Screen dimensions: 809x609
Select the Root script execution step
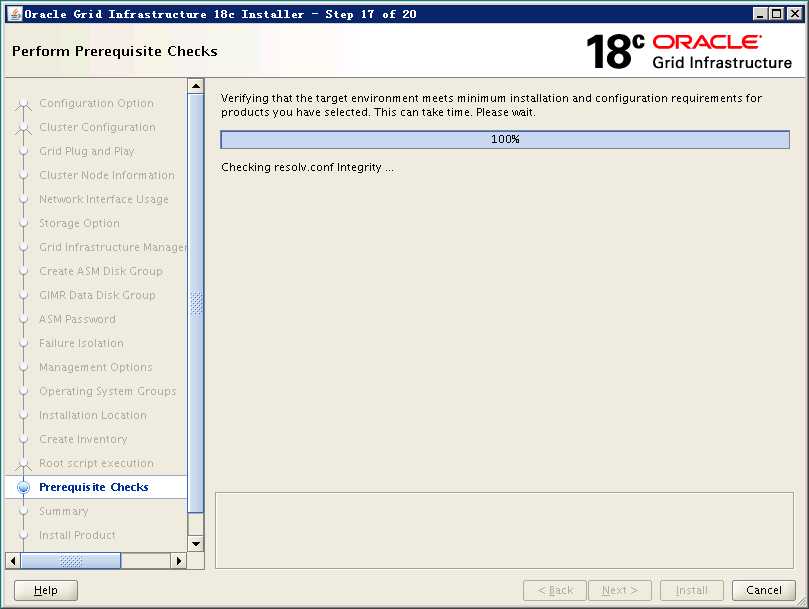tap(96, 463)
